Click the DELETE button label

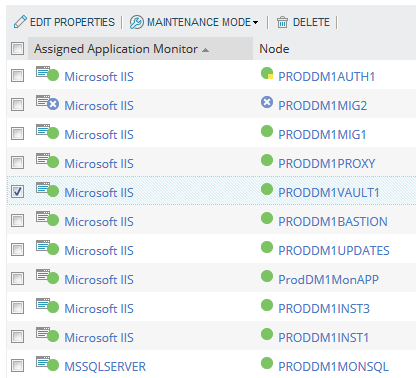311,22
